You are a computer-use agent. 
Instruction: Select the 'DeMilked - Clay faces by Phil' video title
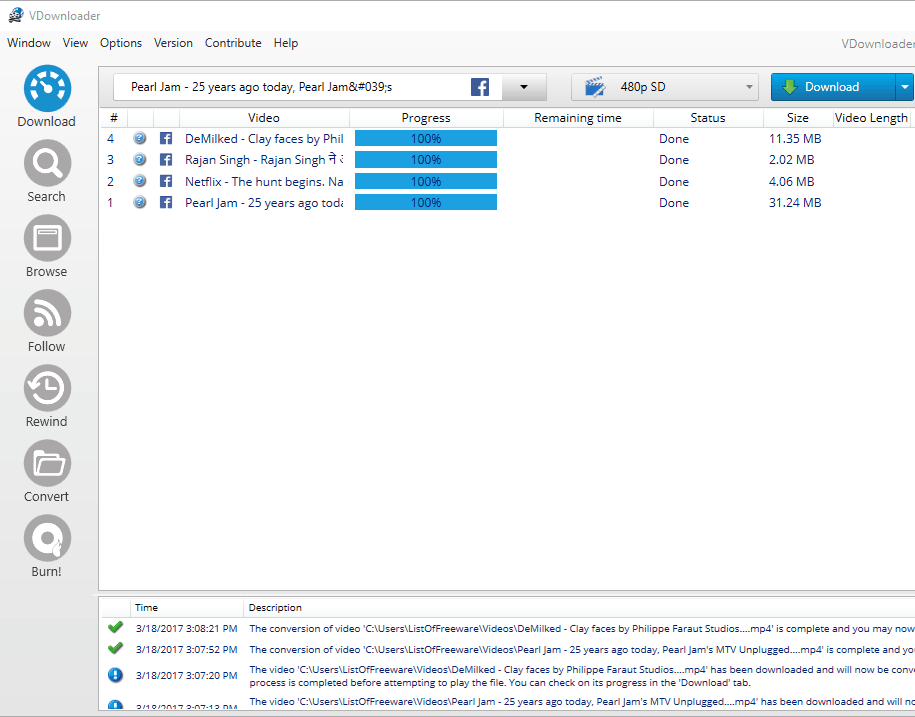tap(264, 139)
